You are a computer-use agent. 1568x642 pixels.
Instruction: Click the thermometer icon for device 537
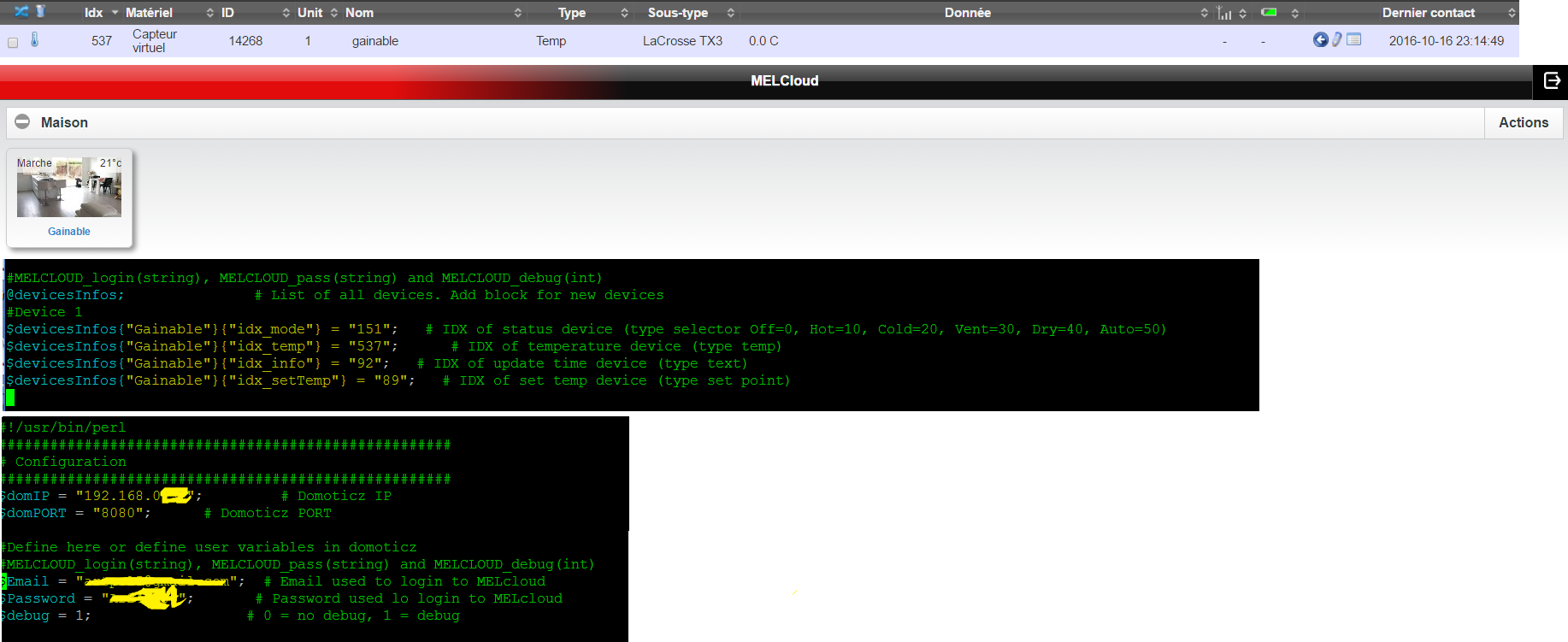[35, 39]
